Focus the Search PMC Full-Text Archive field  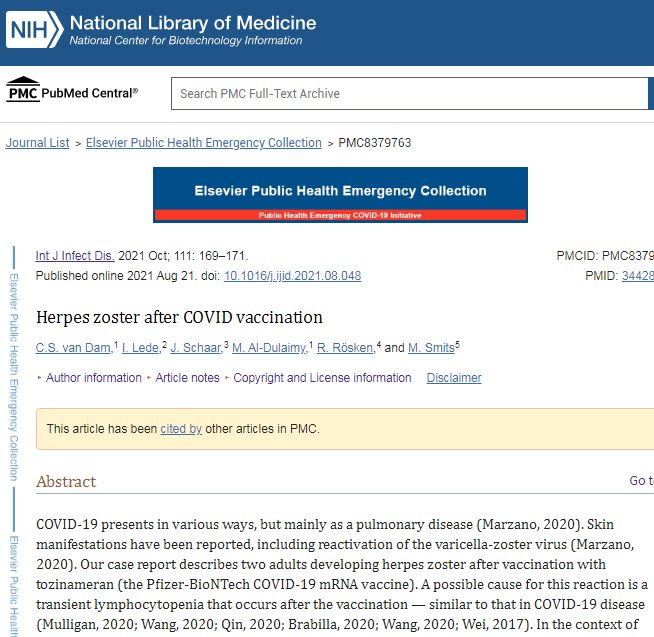coord(410,94)
